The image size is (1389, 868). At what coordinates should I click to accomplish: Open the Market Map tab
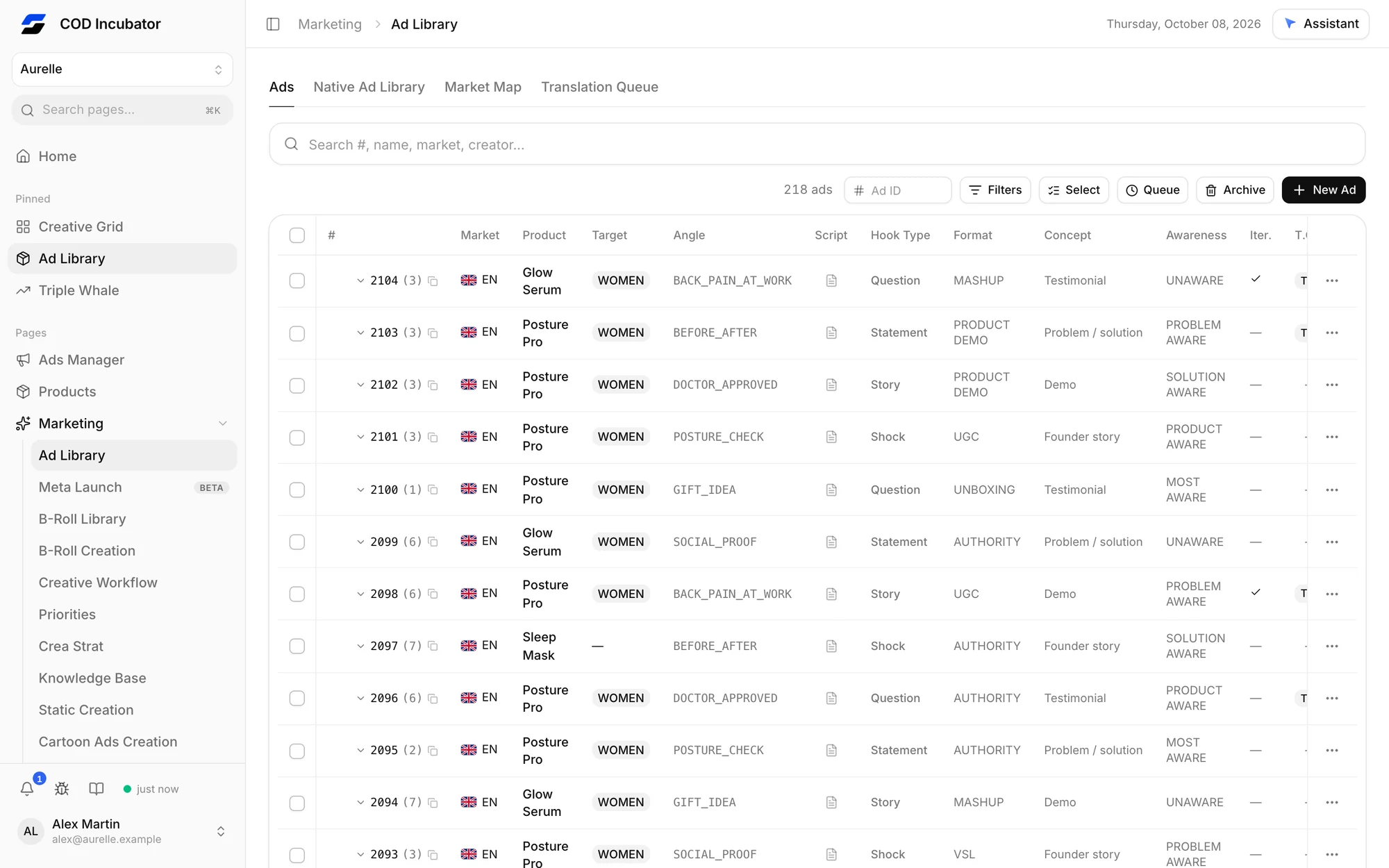483,87
